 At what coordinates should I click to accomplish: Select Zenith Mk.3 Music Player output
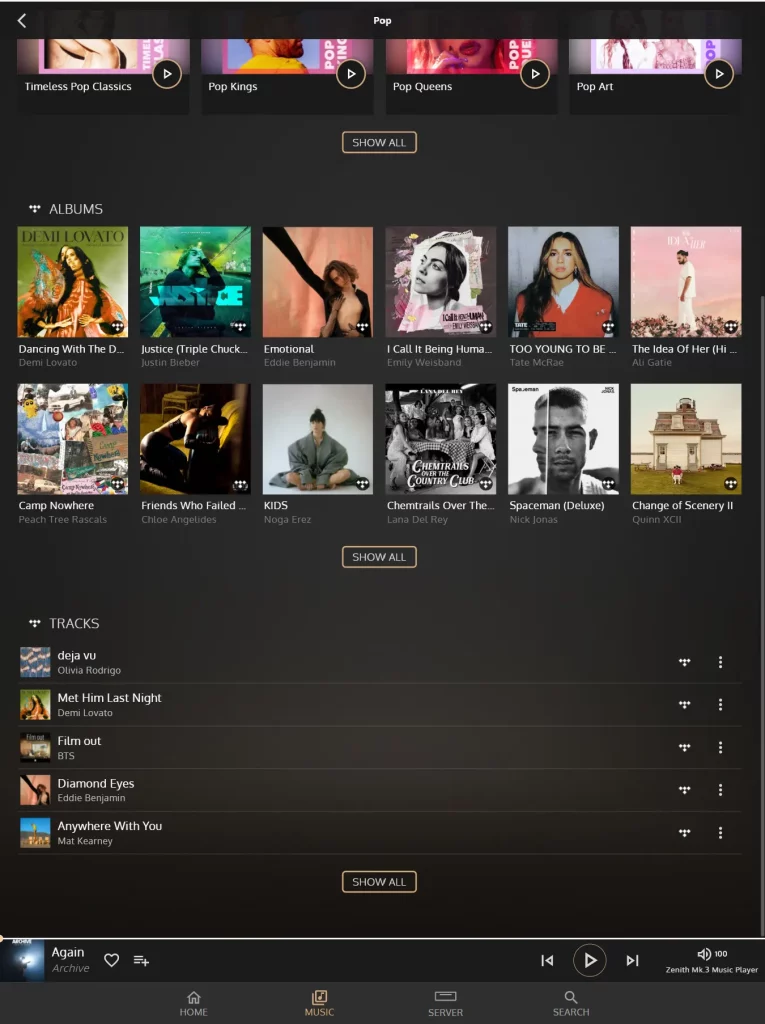pyautogui.click(x=711, y=970)
